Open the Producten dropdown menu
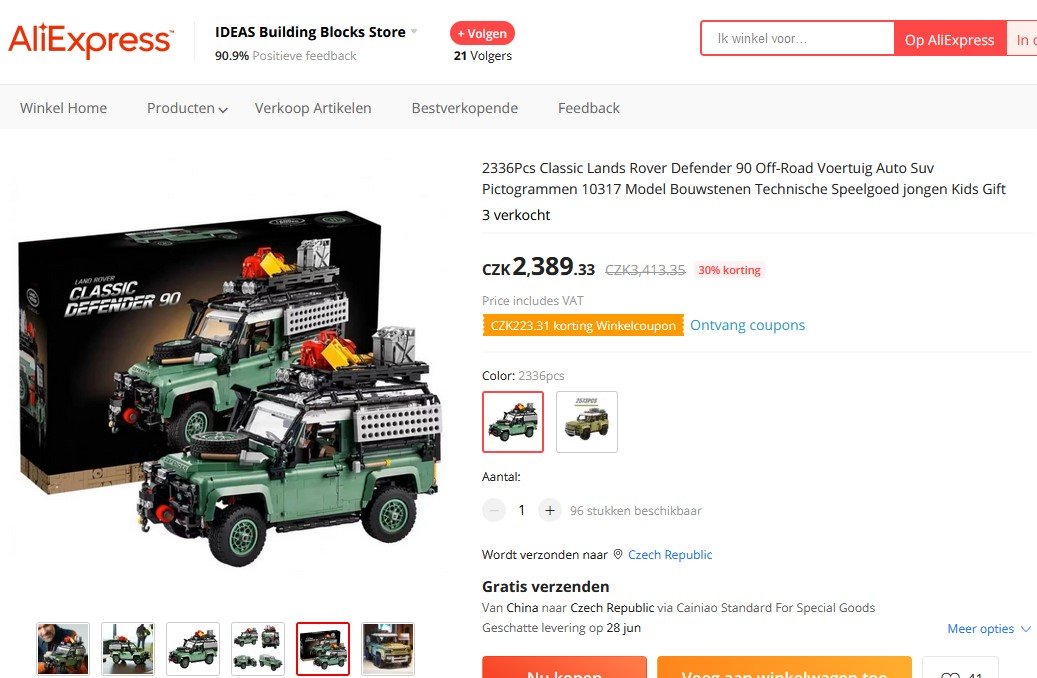This screenshot has width=1037, height=678. 187,108
